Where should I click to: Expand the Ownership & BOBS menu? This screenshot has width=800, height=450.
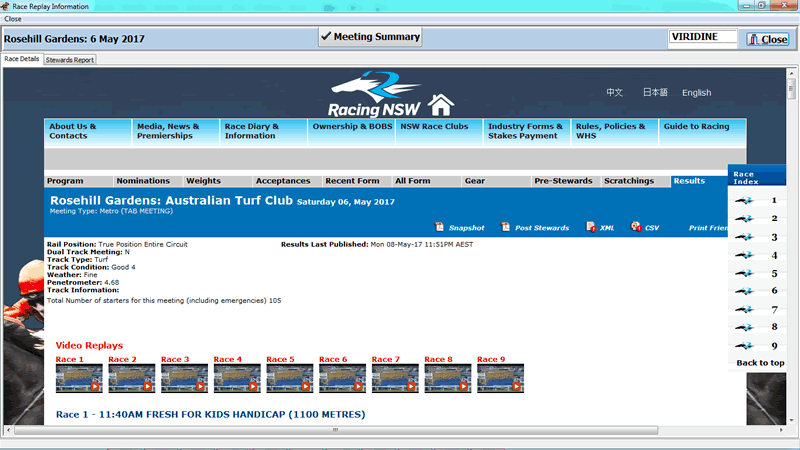(x=350, y=127)
